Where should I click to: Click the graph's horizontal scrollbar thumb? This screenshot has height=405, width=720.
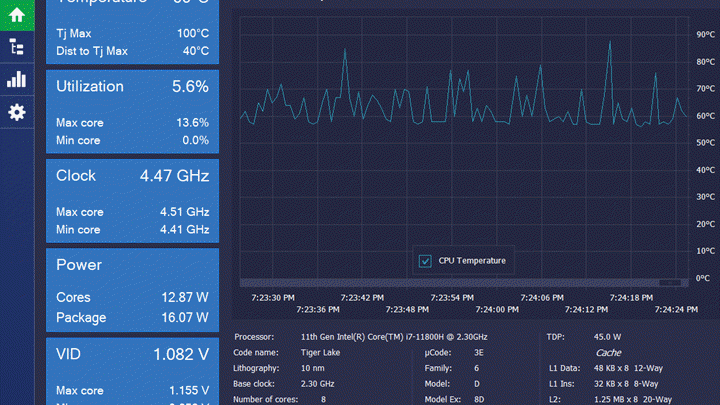(670, 283)
